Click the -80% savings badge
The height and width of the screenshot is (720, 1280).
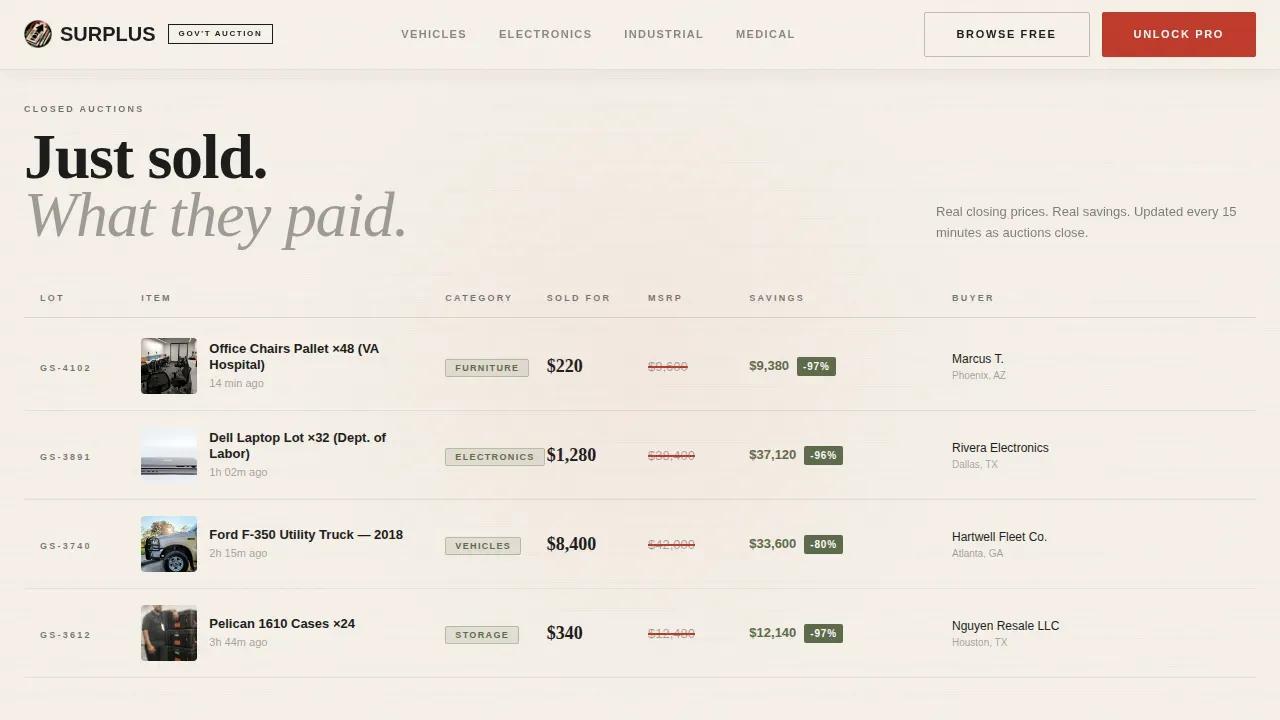[823, 544]
